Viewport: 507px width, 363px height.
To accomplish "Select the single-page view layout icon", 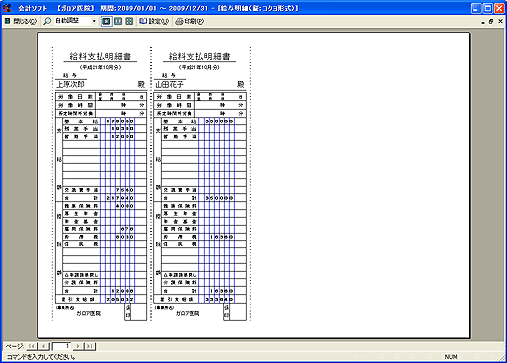I will [x=106, y=21].
